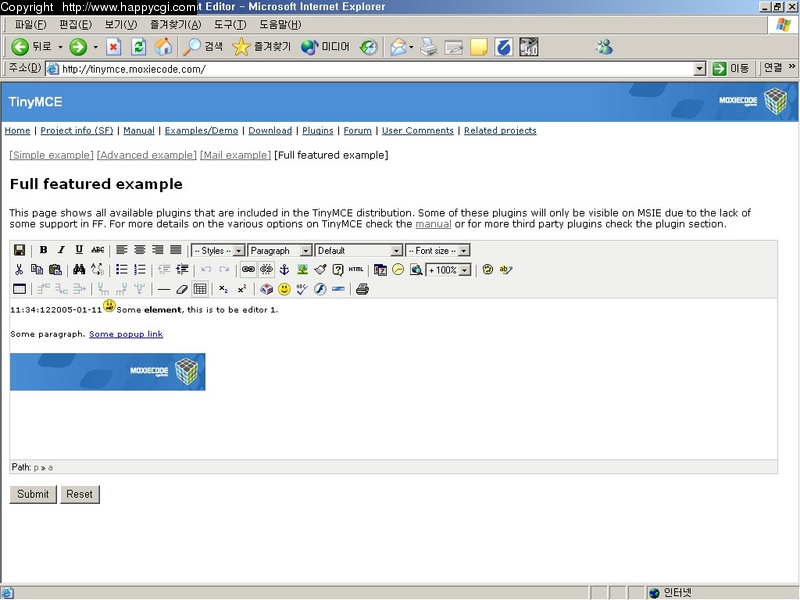
Task: Click the Find/Replace icon
Action: point(97,269)
